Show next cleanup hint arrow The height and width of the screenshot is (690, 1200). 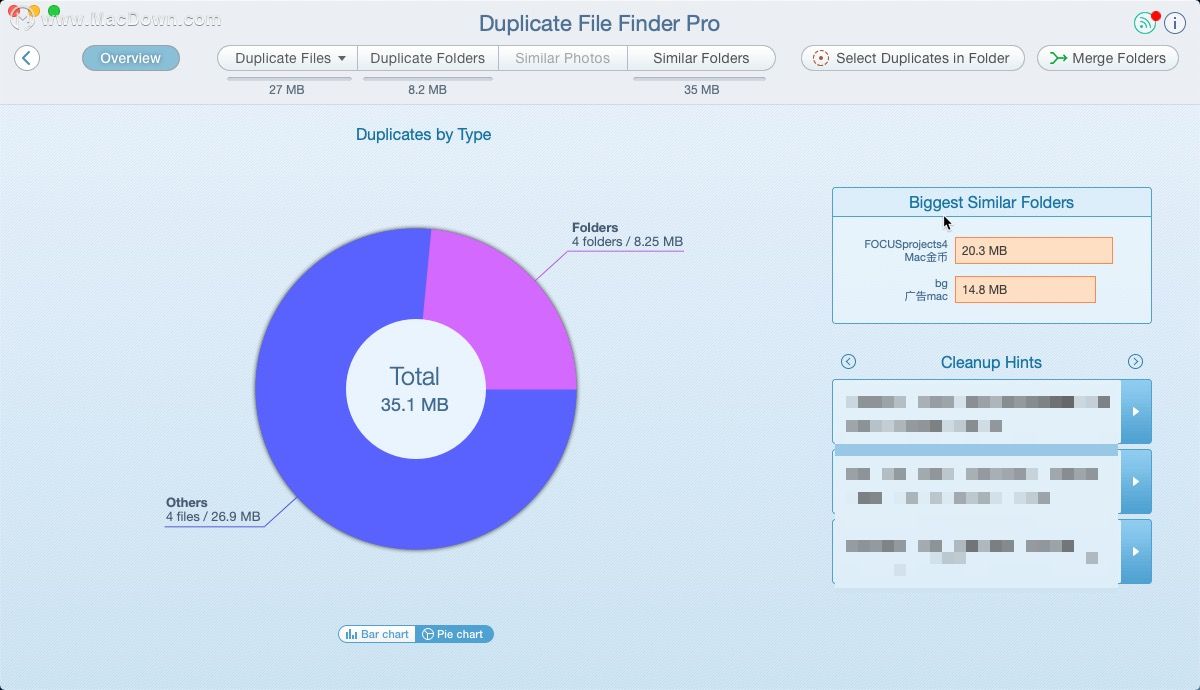[1135, 362]
